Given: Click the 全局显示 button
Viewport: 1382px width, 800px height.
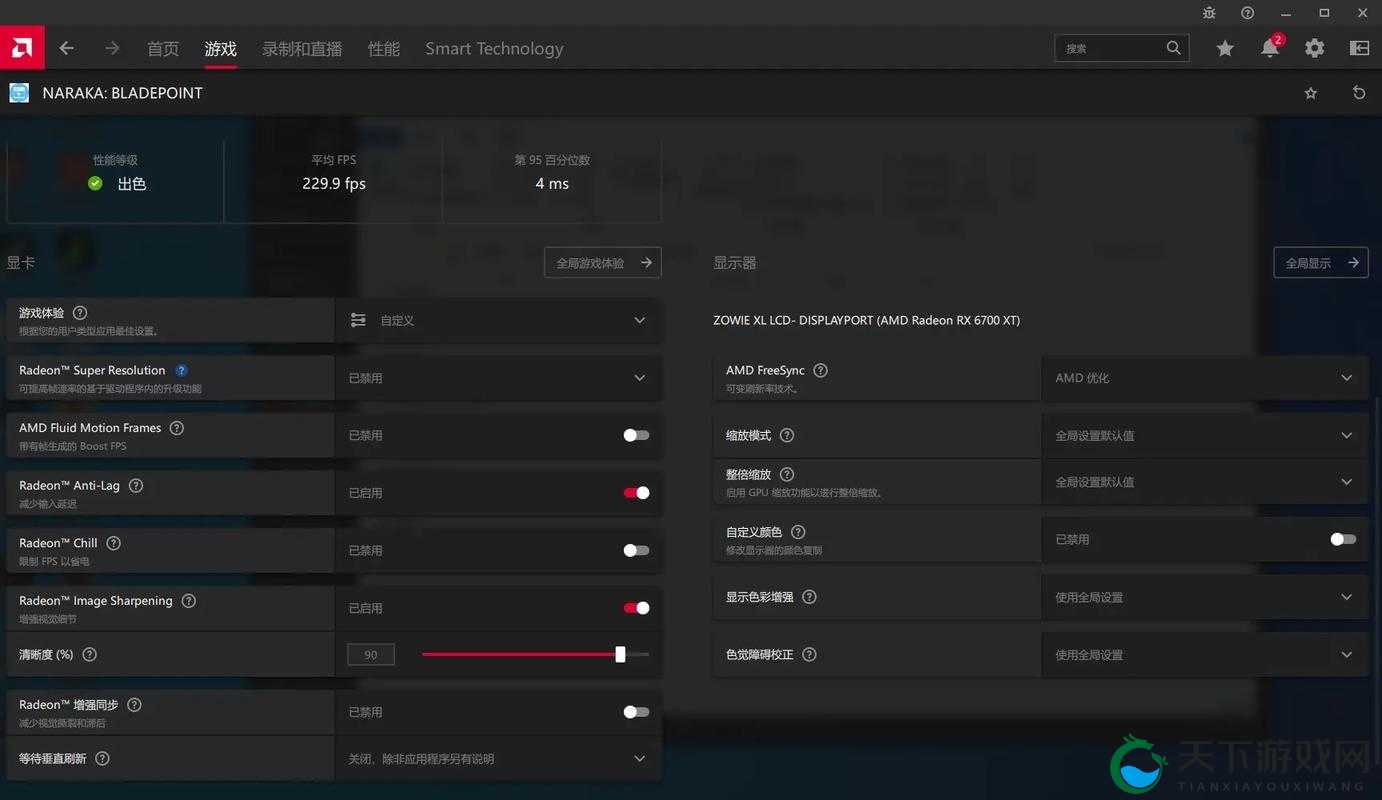Looking at the screenshot, I should click(1321, 263).
